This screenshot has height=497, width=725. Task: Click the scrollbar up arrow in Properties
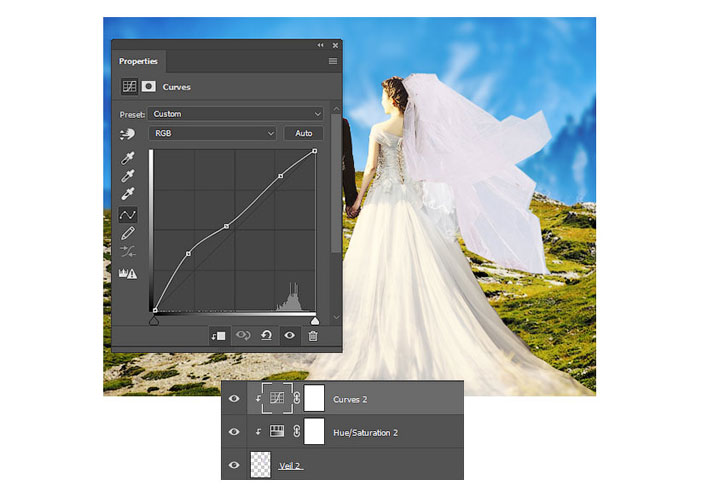pos(336,109)
